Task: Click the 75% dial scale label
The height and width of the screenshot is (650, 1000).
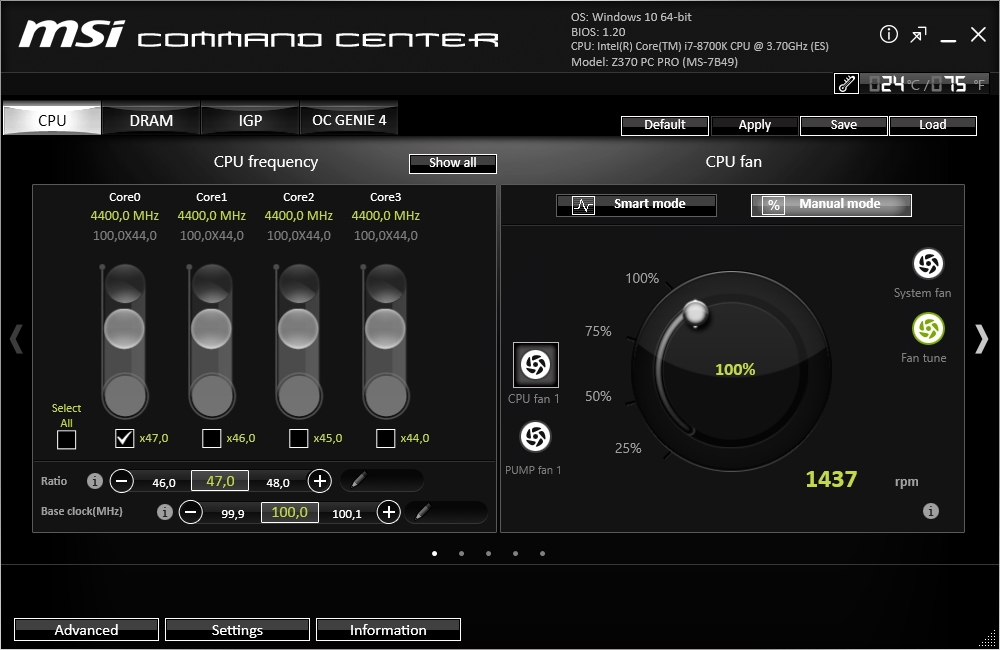Action: pos(598,331)
